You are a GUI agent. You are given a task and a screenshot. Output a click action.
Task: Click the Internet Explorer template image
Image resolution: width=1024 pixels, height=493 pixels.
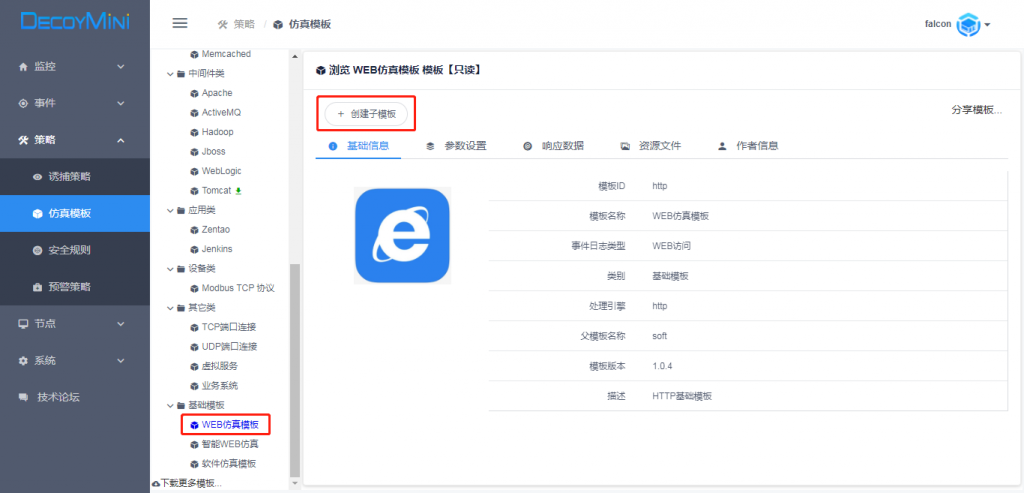pos(402,236)
